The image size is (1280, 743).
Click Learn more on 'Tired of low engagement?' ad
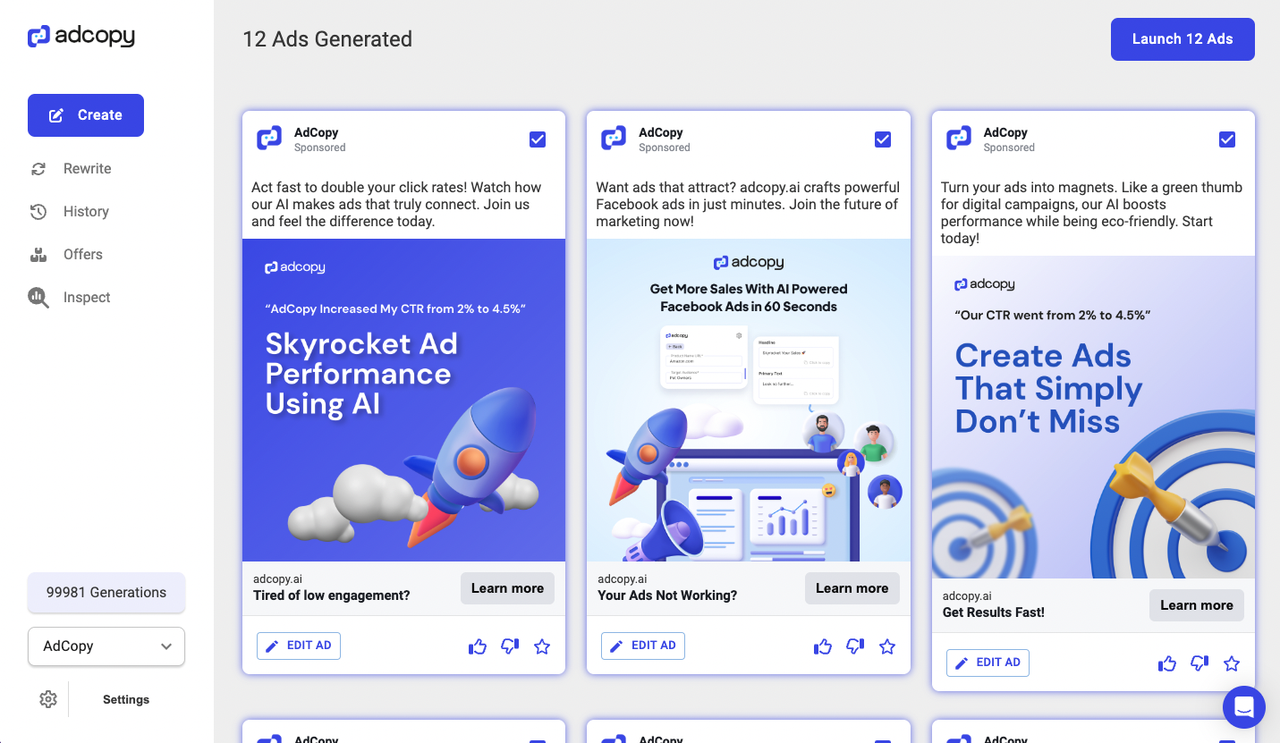pos(508,588)
